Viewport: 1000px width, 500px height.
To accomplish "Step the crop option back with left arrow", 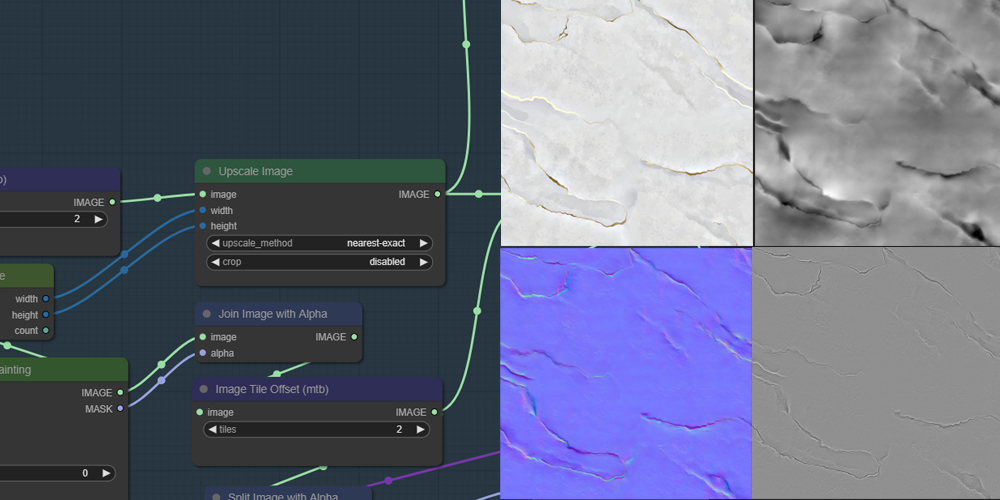I will coord(215,262).
